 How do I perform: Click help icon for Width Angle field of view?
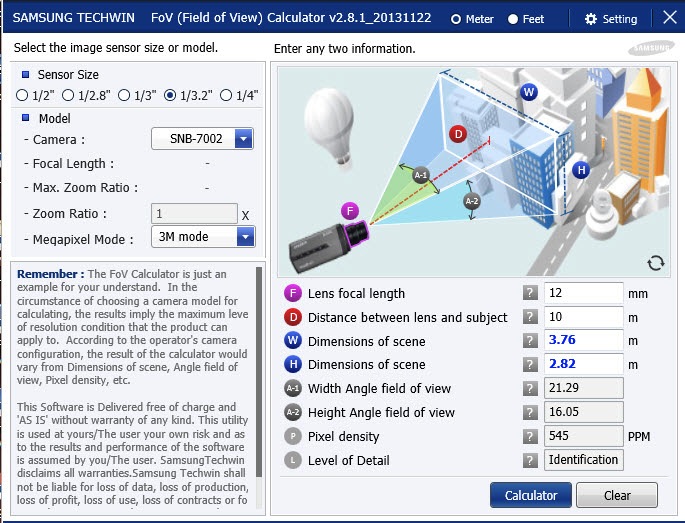tap(530, 388)
